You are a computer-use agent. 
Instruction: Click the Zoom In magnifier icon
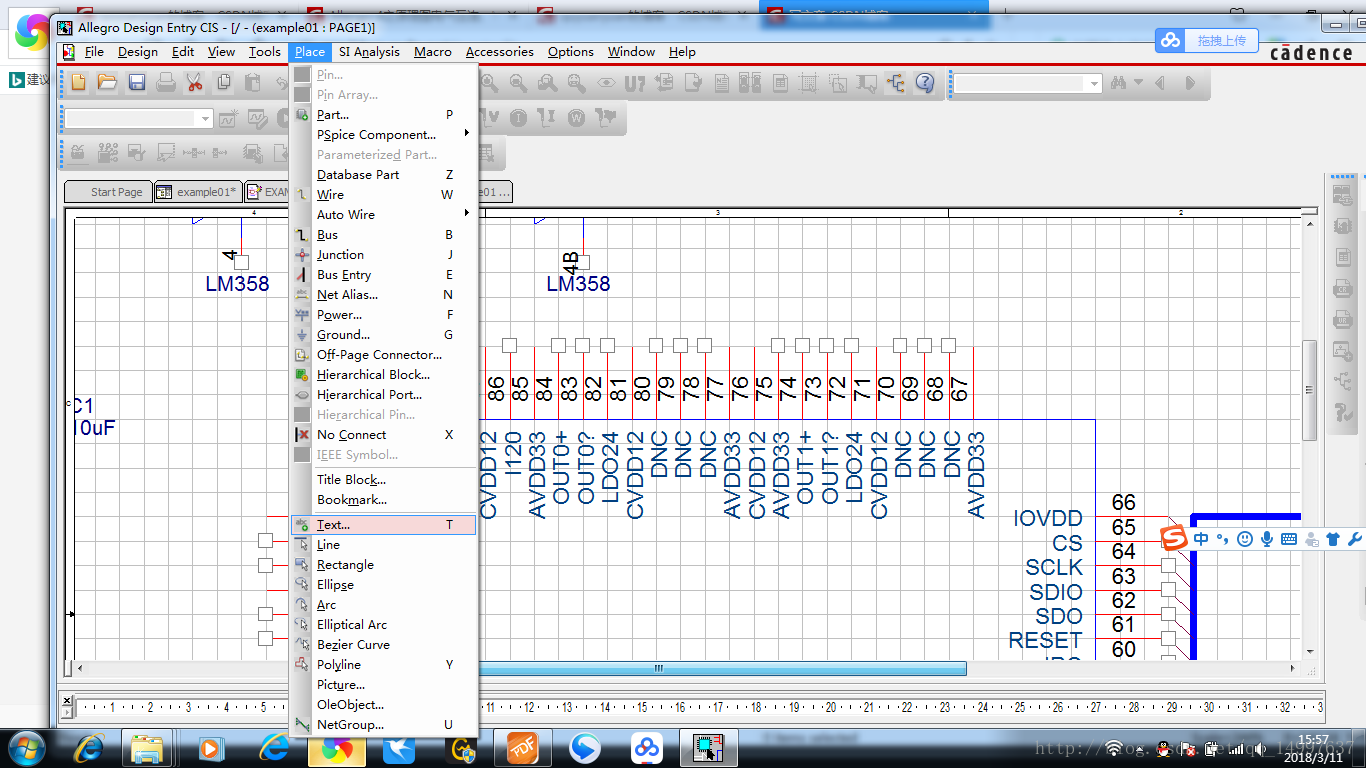click(x=489, y=84)
